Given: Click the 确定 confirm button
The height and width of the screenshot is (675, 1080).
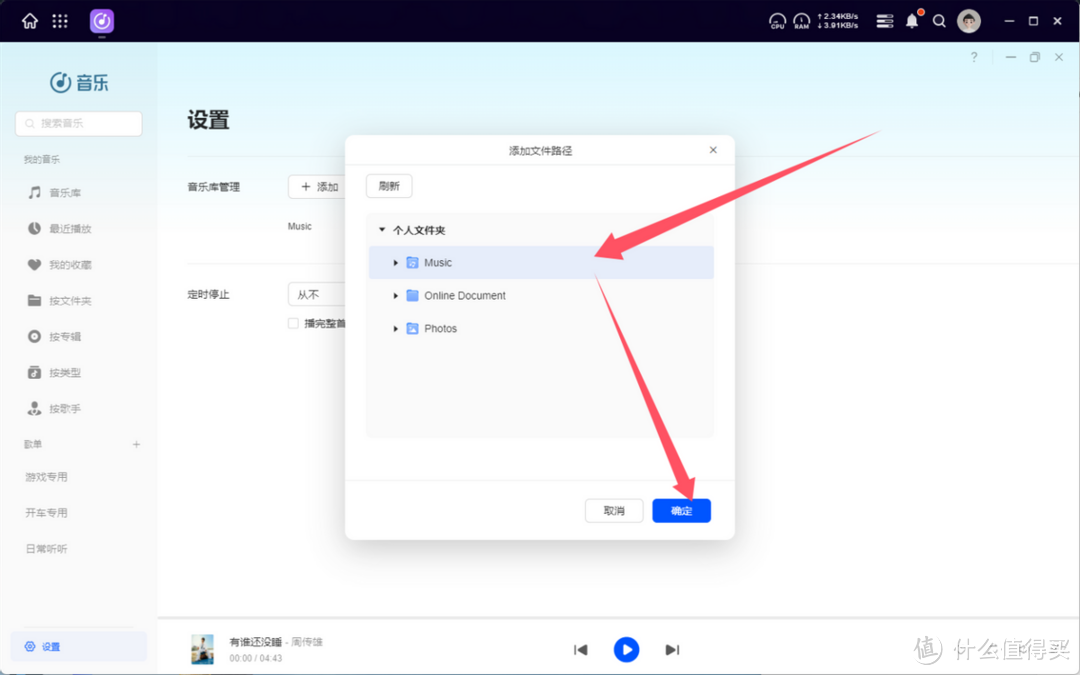Looking at the screenshot, I should click(681, 510).
